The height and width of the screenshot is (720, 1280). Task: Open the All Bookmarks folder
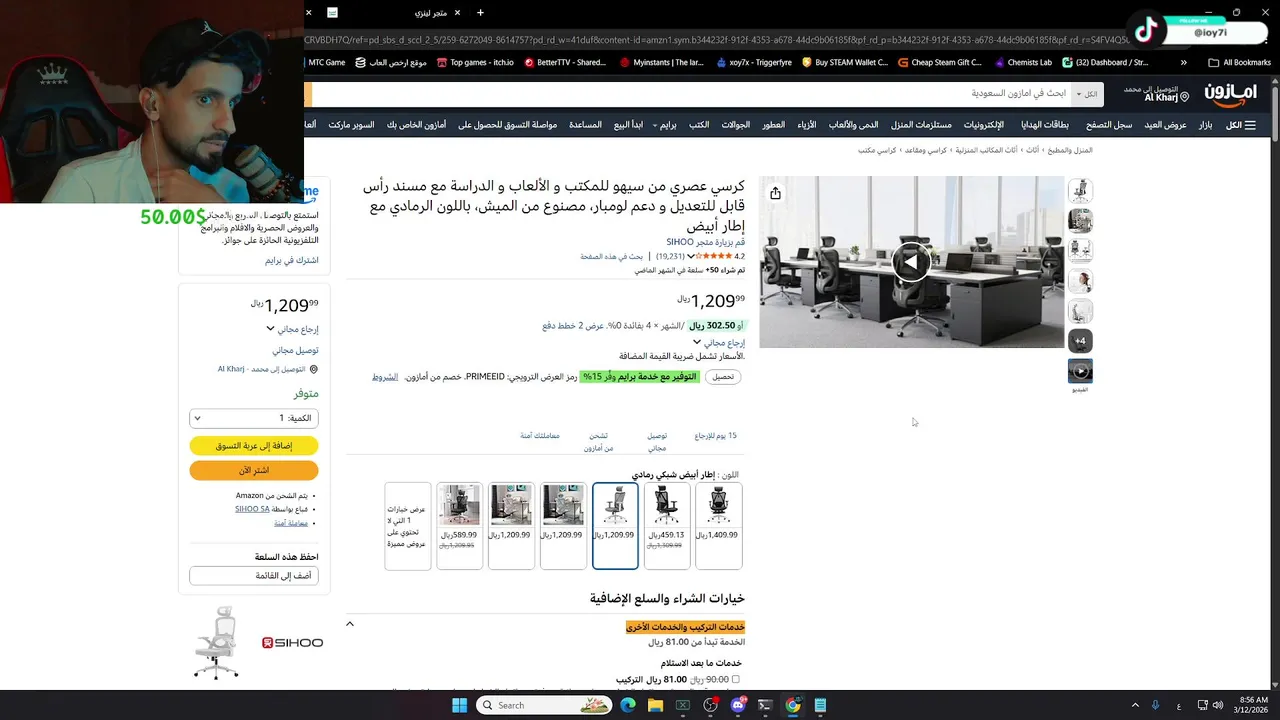coord(1240,62)
